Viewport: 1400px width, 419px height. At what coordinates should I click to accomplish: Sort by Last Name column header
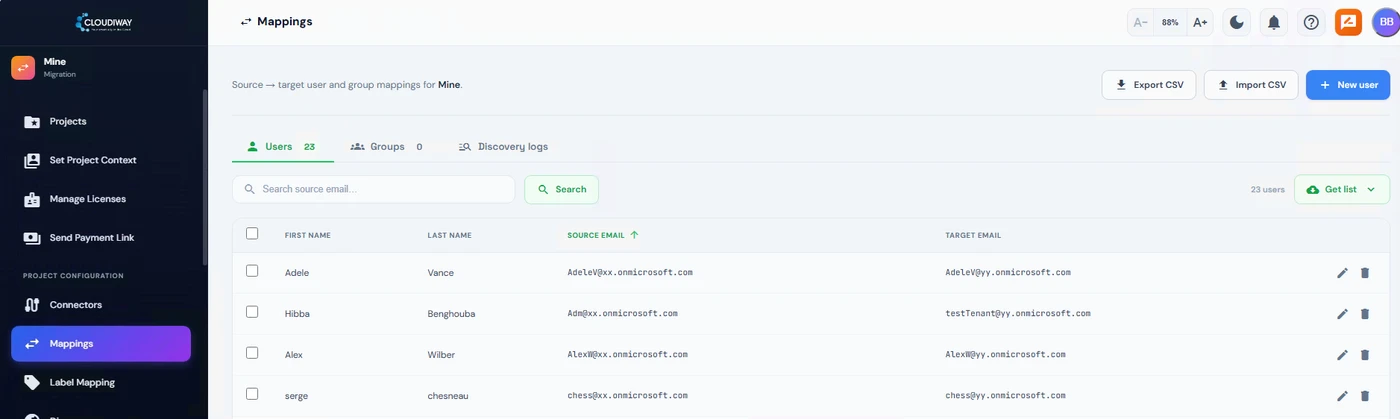coord(449,236)
